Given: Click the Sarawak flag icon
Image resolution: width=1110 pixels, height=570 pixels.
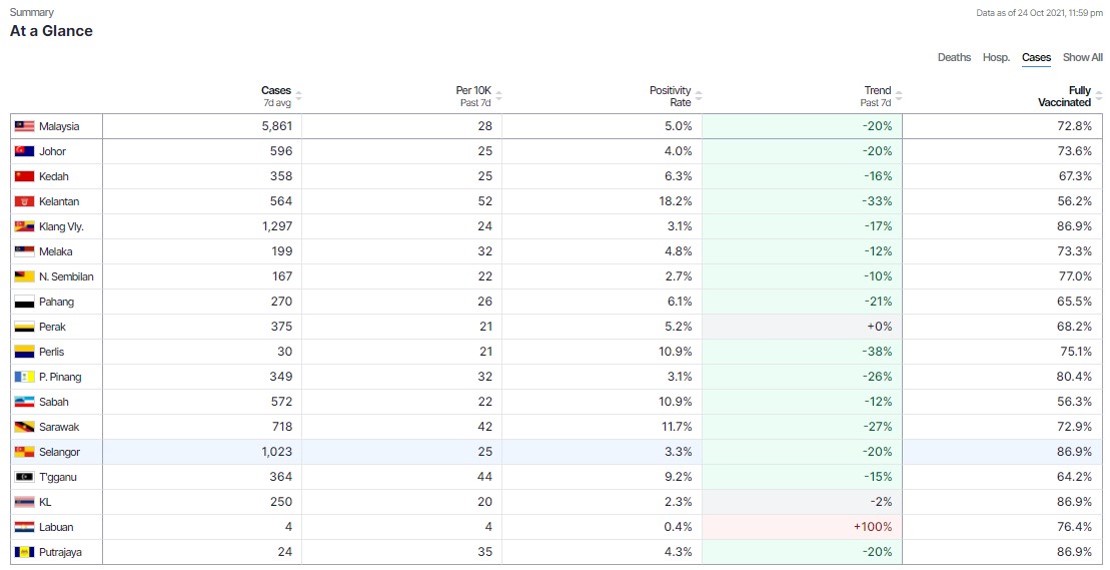Looking at the screenshot, I should click(x=24, y=427).
